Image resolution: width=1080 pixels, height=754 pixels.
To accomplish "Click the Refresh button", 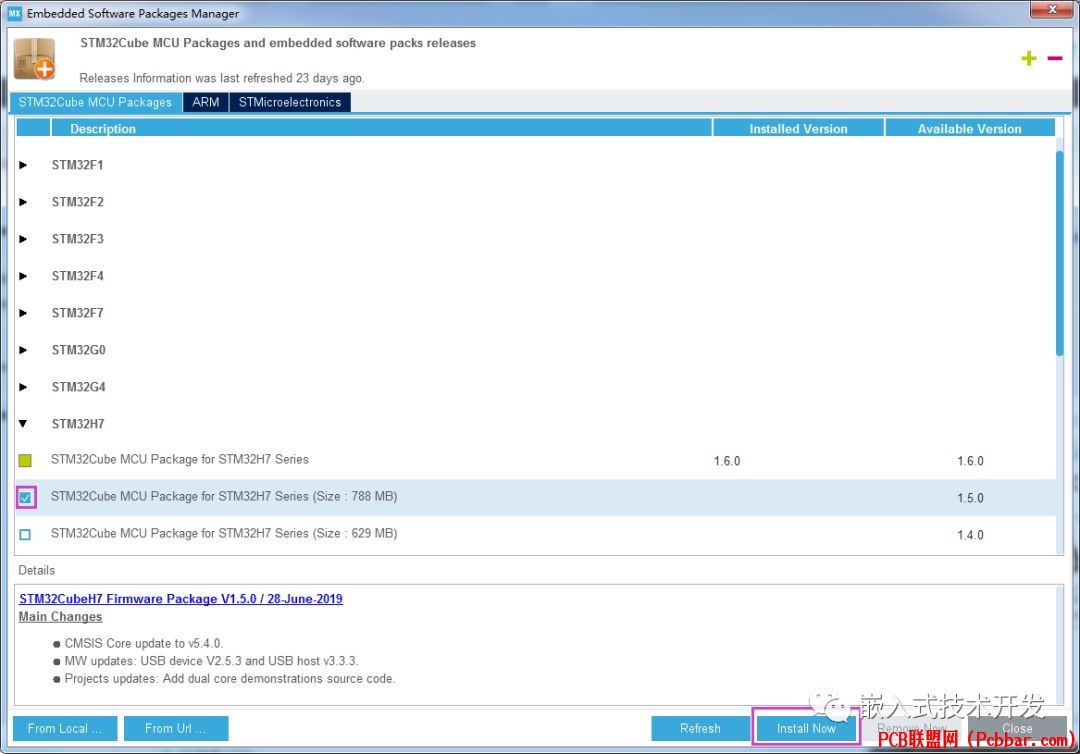I will (x=700, y=729).
